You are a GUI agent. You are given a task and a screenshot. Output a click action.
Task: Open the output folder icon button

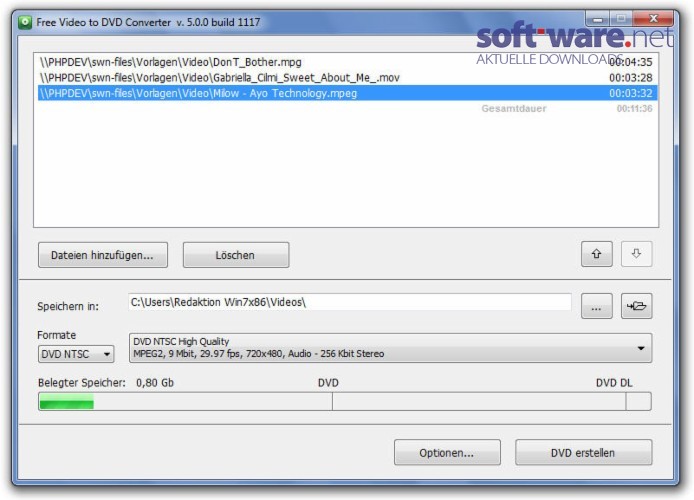coord(636,306)
